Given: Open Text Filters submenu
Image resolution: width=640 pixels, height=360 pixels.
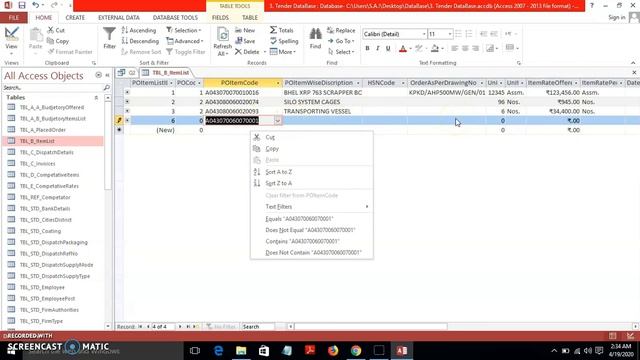Looking at the screenshot, I should [312, 207].
